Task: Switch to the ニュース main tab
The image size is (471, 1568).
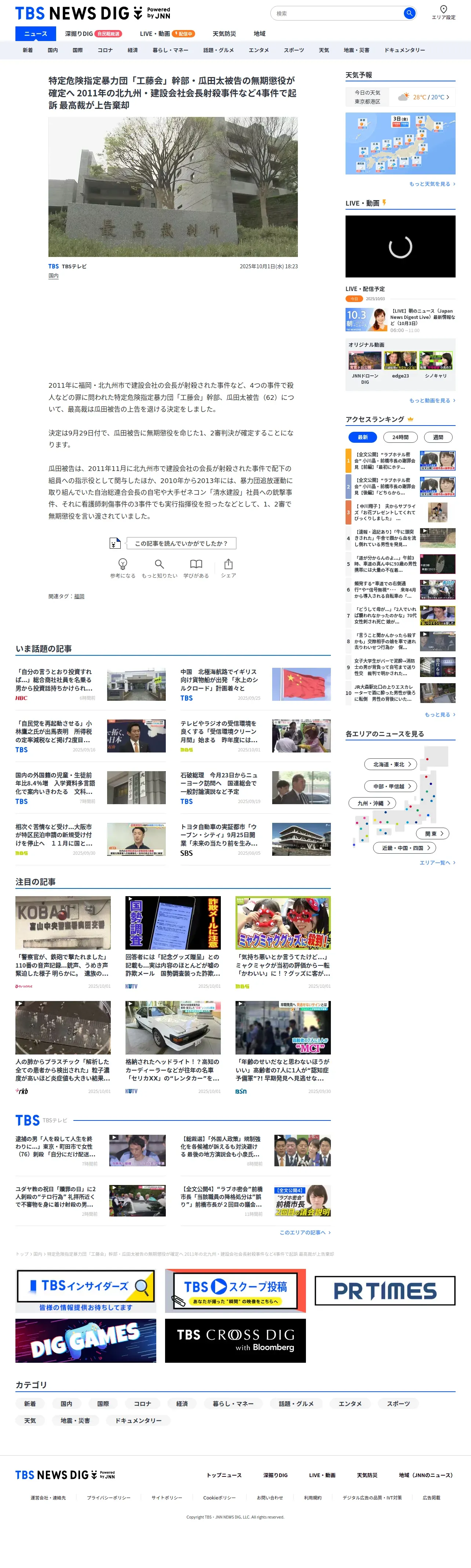Action: coord(35,33)
